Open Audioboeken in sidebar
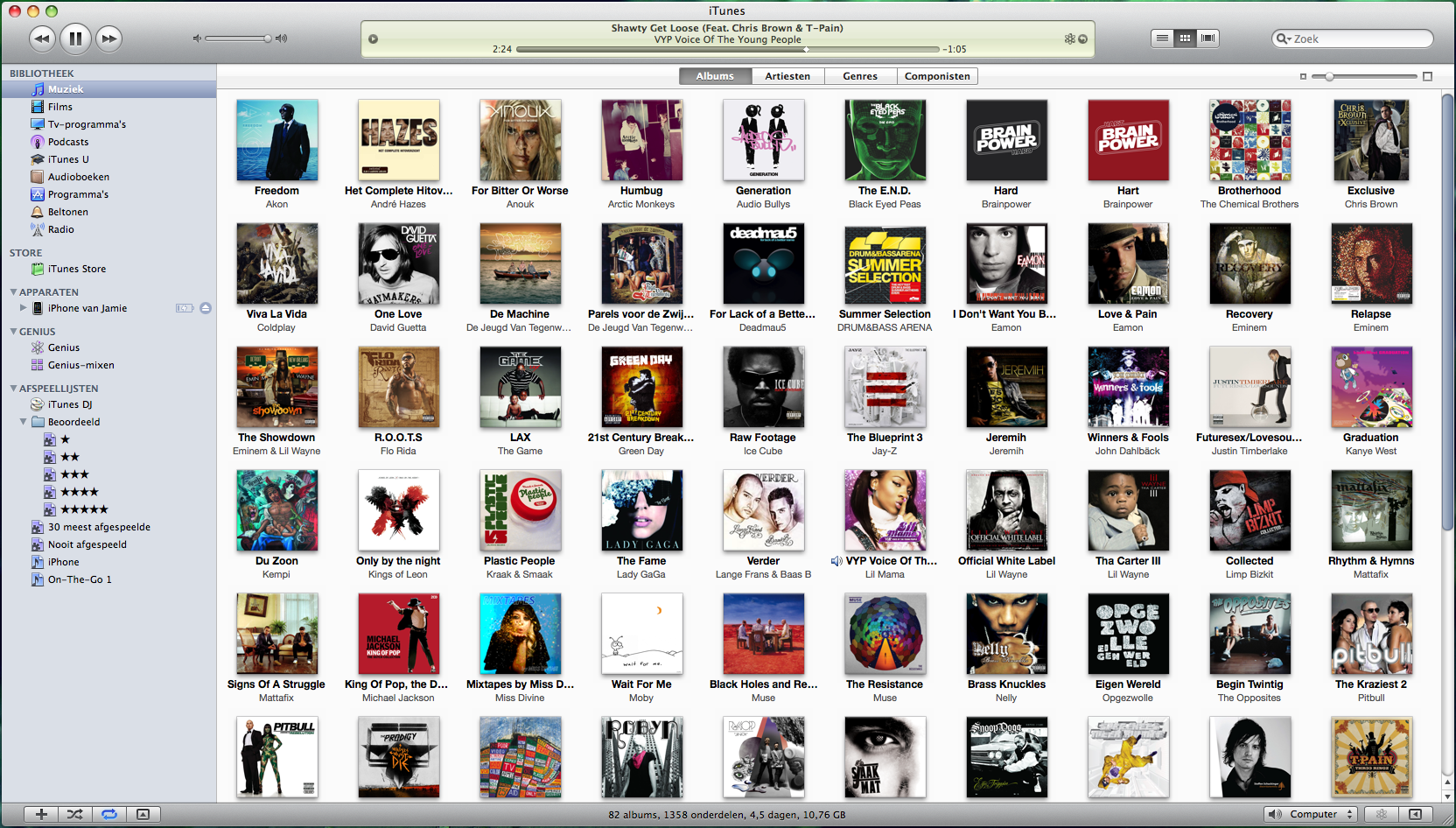 pyautogui.click(x=108, y=177)
